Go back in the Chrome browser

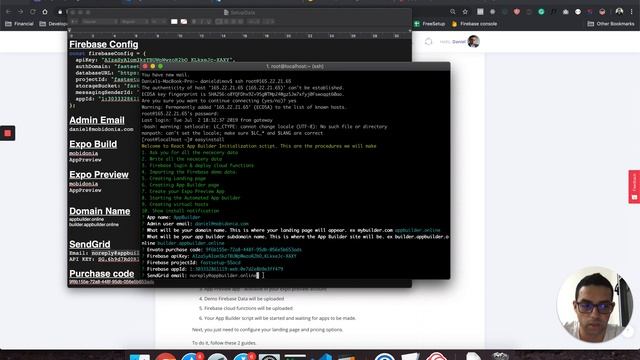click(x=8, y=12)
